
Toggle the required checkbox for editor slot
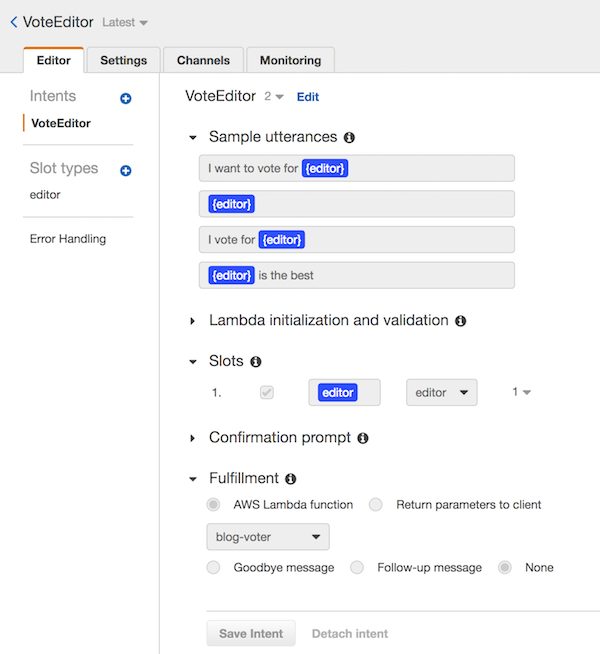(x=266, y=392)
